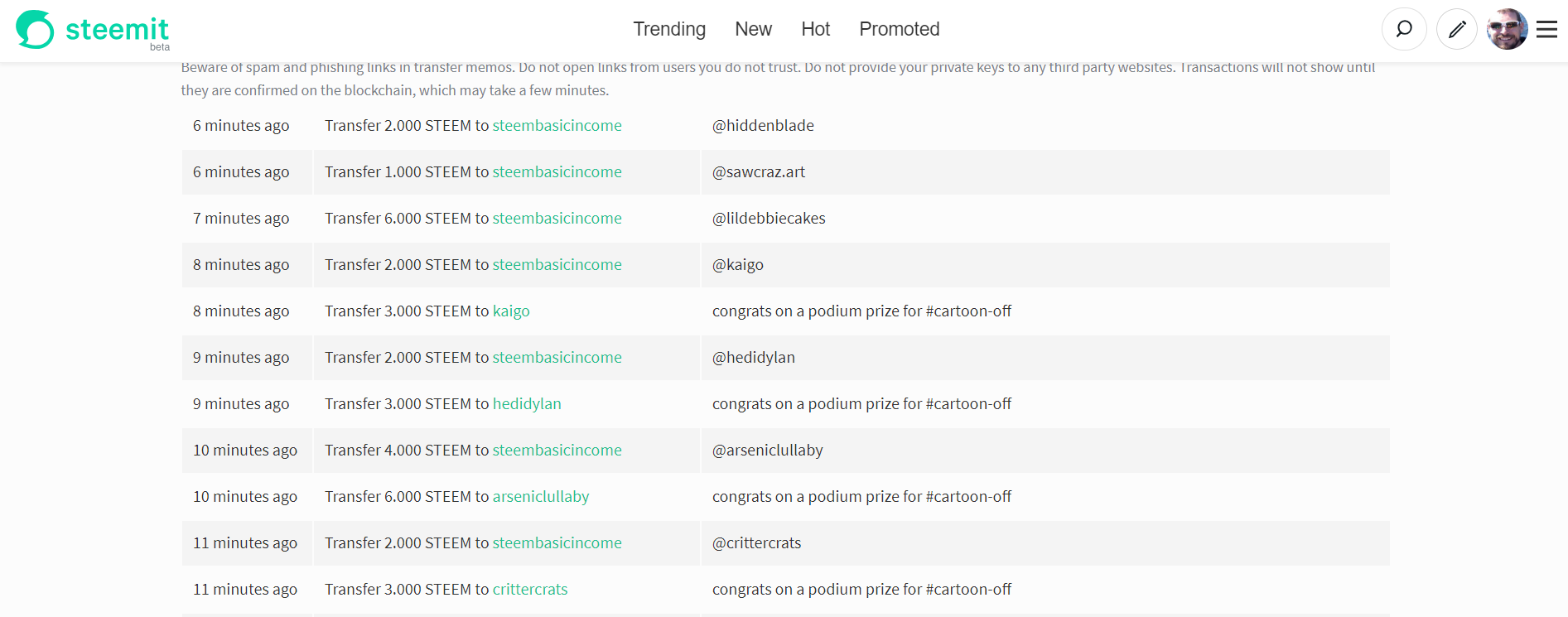Open crittercrats recipient link
Viewport: 1568px width, 617px height.
(x=530, y=589)
